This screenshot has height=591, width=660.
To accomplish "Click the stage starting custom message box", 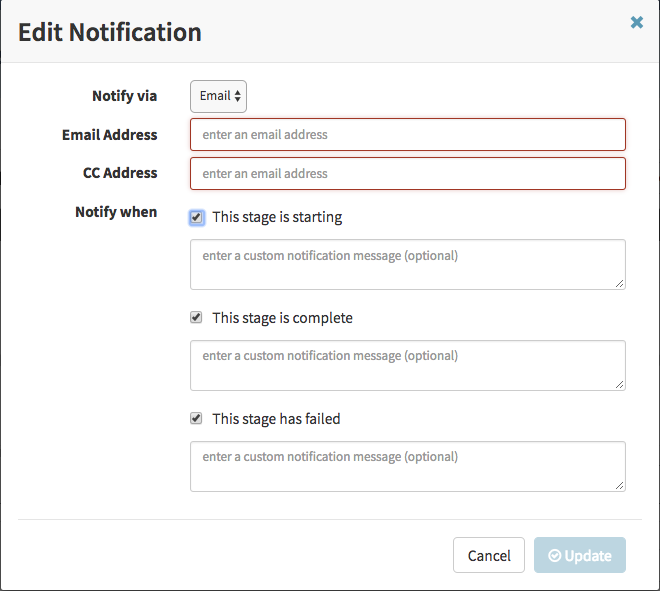I will (x=408, y=264).
